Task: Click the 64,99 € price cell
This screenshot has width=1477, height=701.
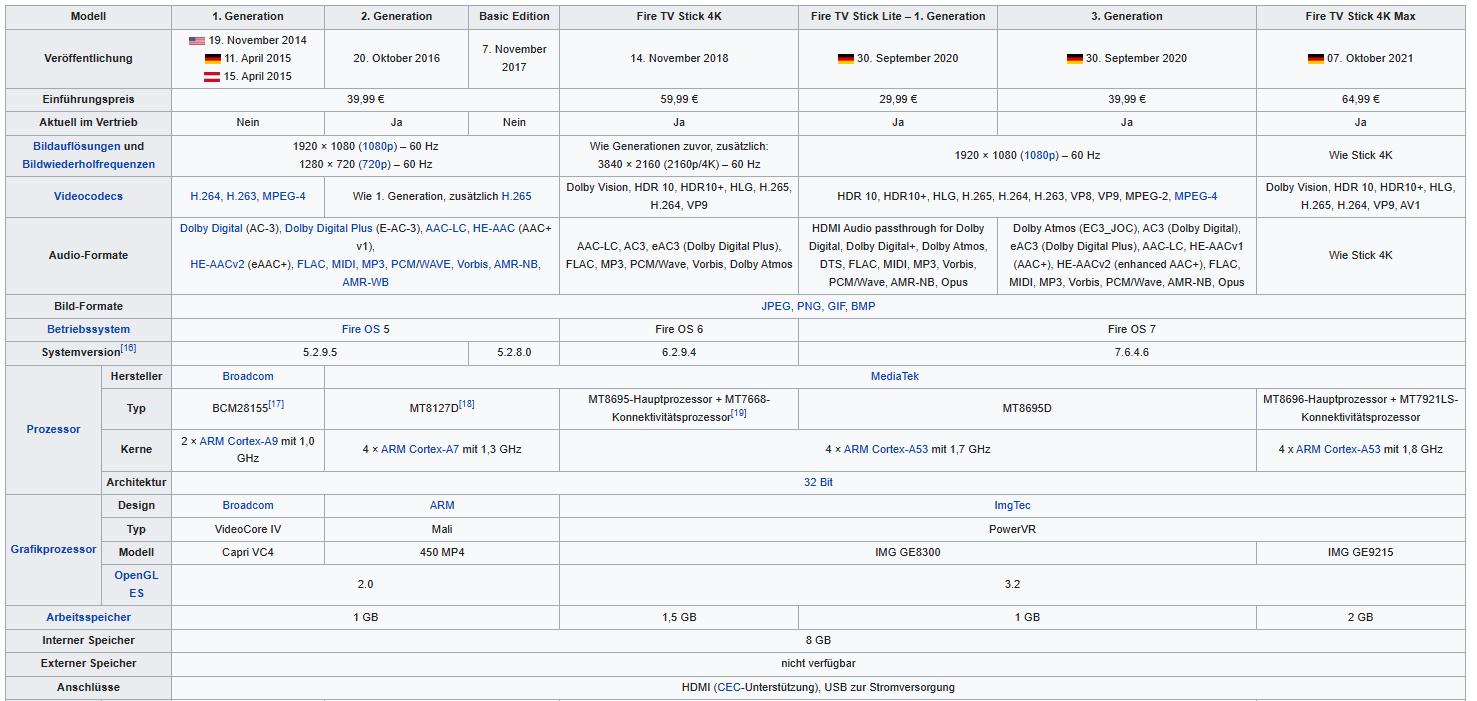Action: [1360, 99]
